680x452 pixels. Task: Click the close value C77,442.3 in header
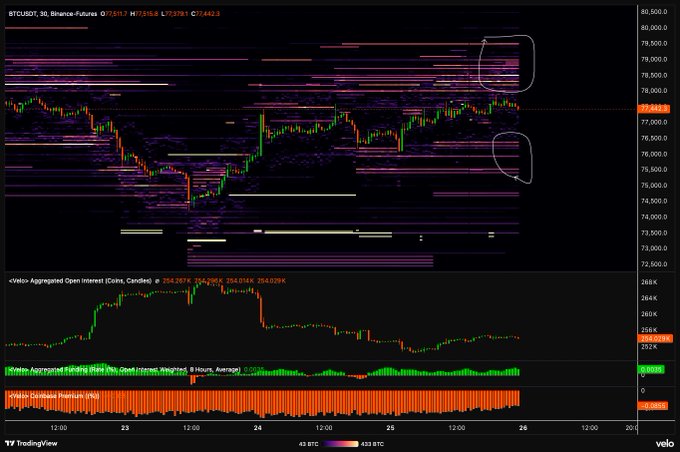point(206,14)
